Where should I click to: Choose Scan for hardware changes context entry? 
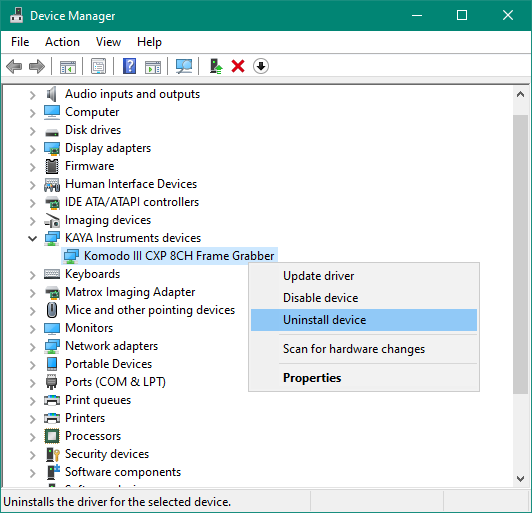pyautogui.click(x=364, y=349)
